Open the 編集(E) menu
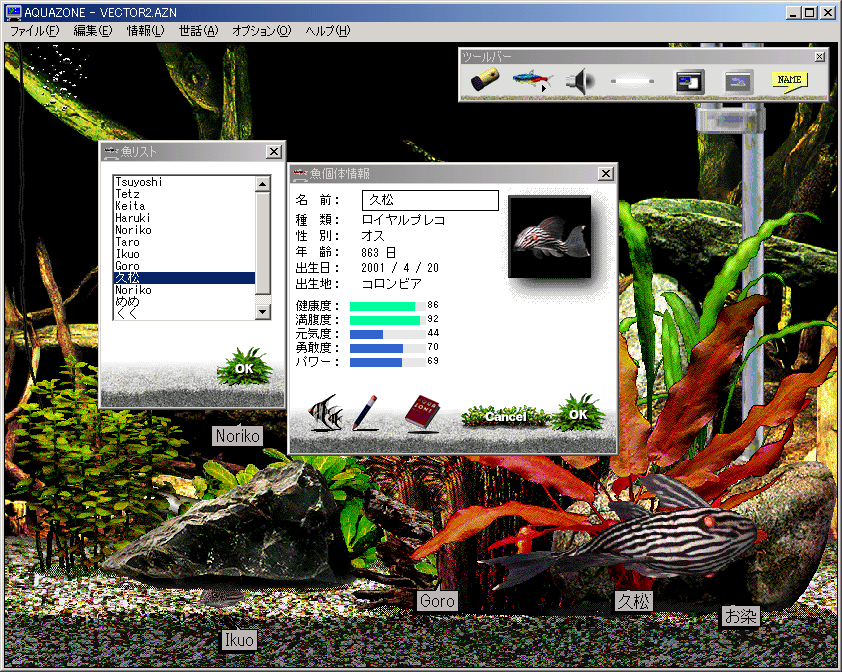This screenshot has width=842, height=672. tap(93, 31)
